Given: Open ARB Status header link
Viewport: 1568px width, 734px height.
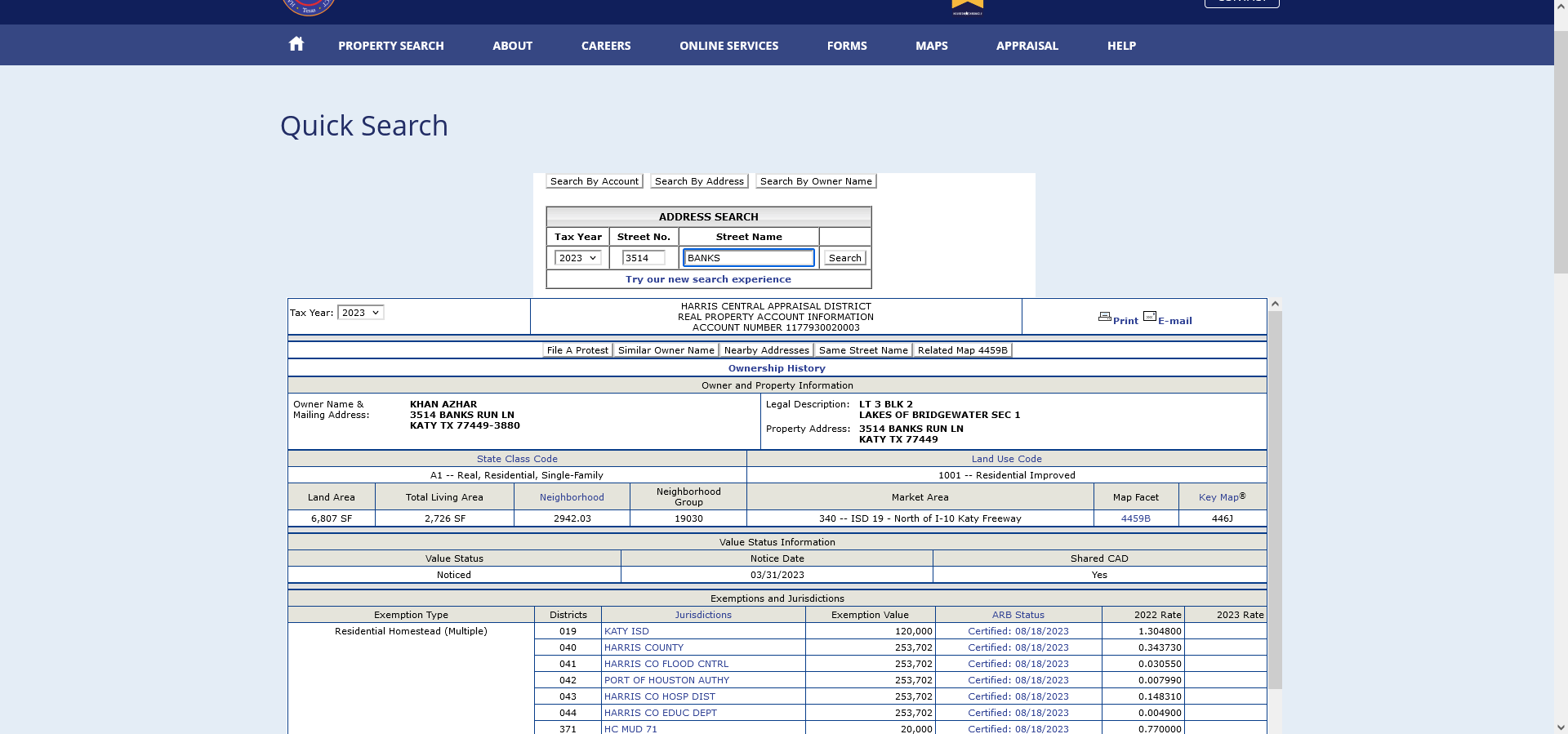Looking at the screenshot, I should tap(1018, 615).
